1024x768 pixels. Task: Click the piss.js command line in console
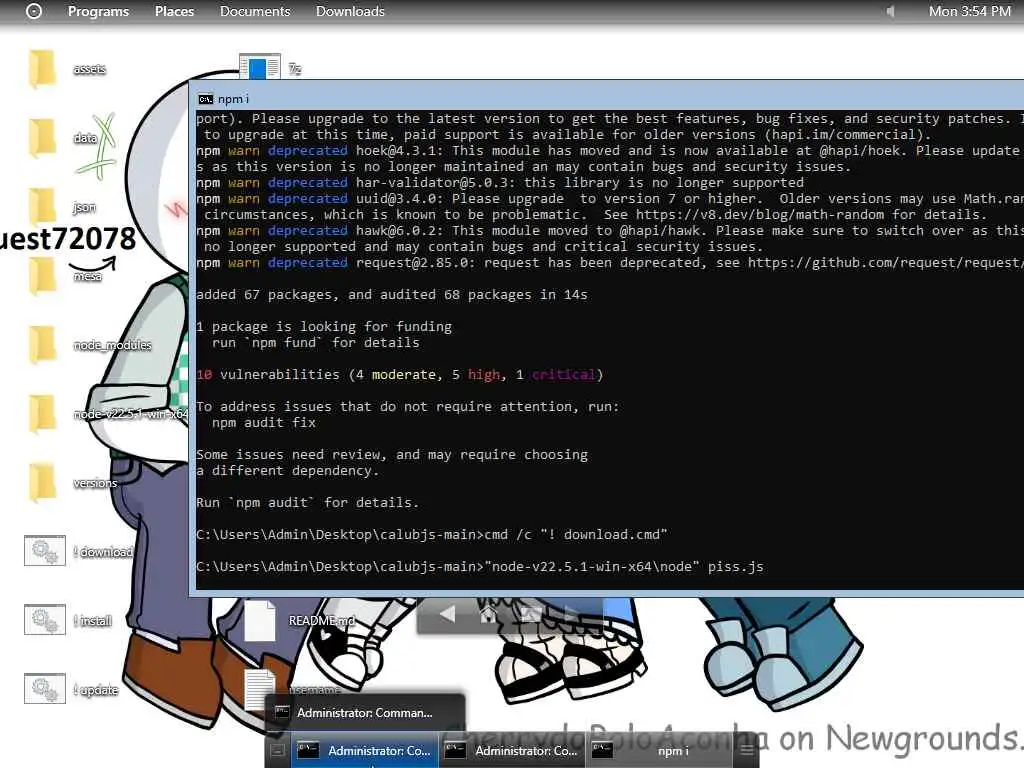[x=479, y=567]
